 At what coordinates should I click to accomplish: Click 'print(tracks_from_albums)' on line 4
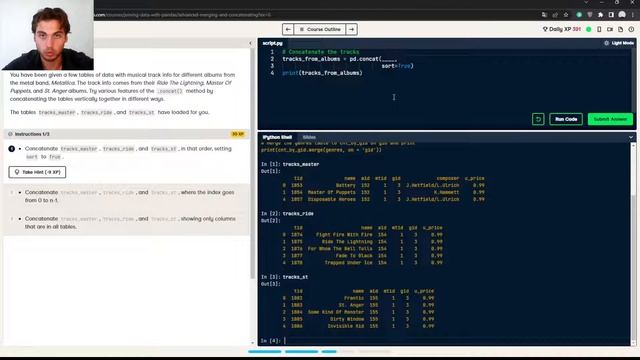(322, 73)
